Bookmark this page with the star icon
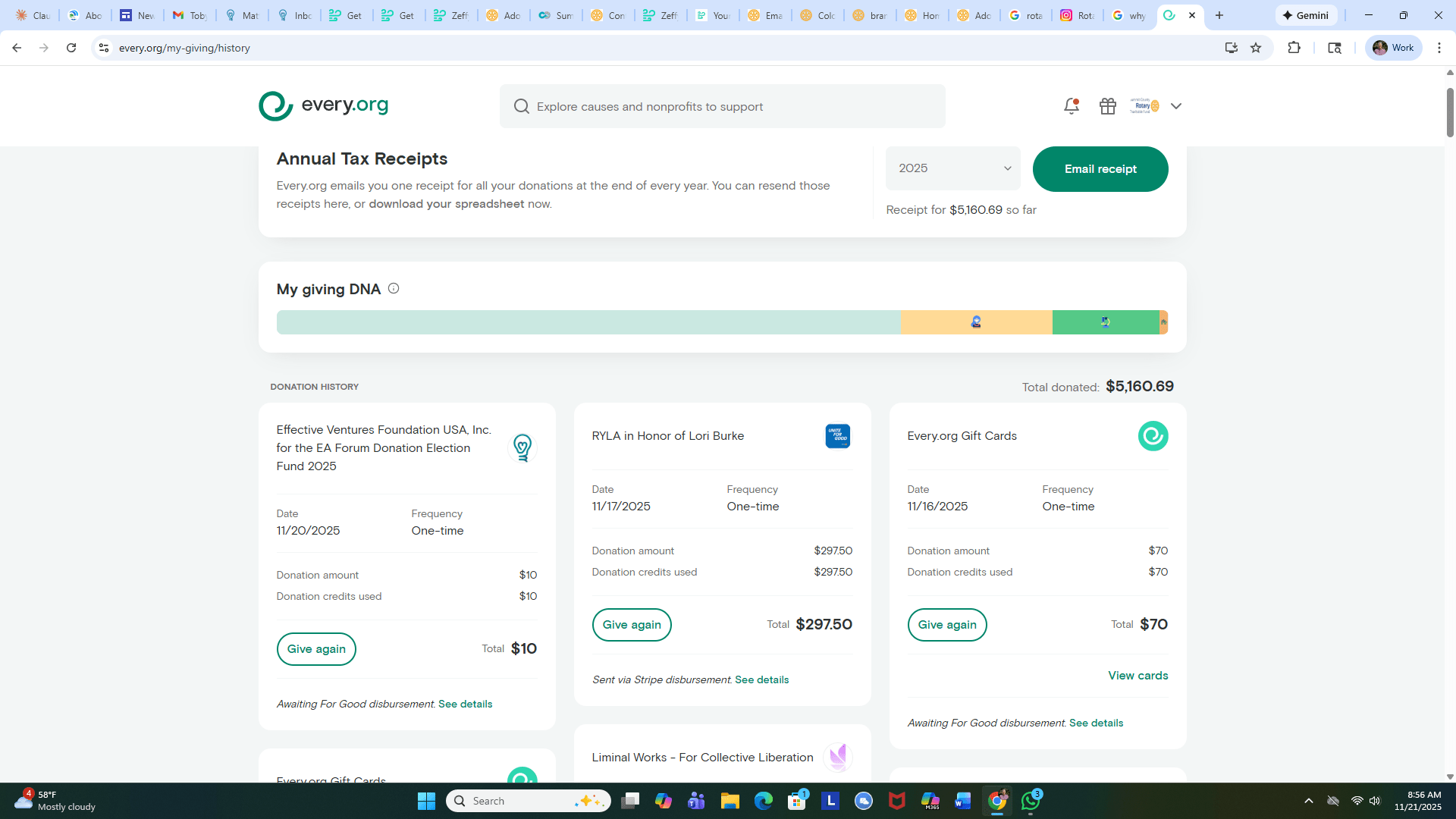 tap(1256, 48)
